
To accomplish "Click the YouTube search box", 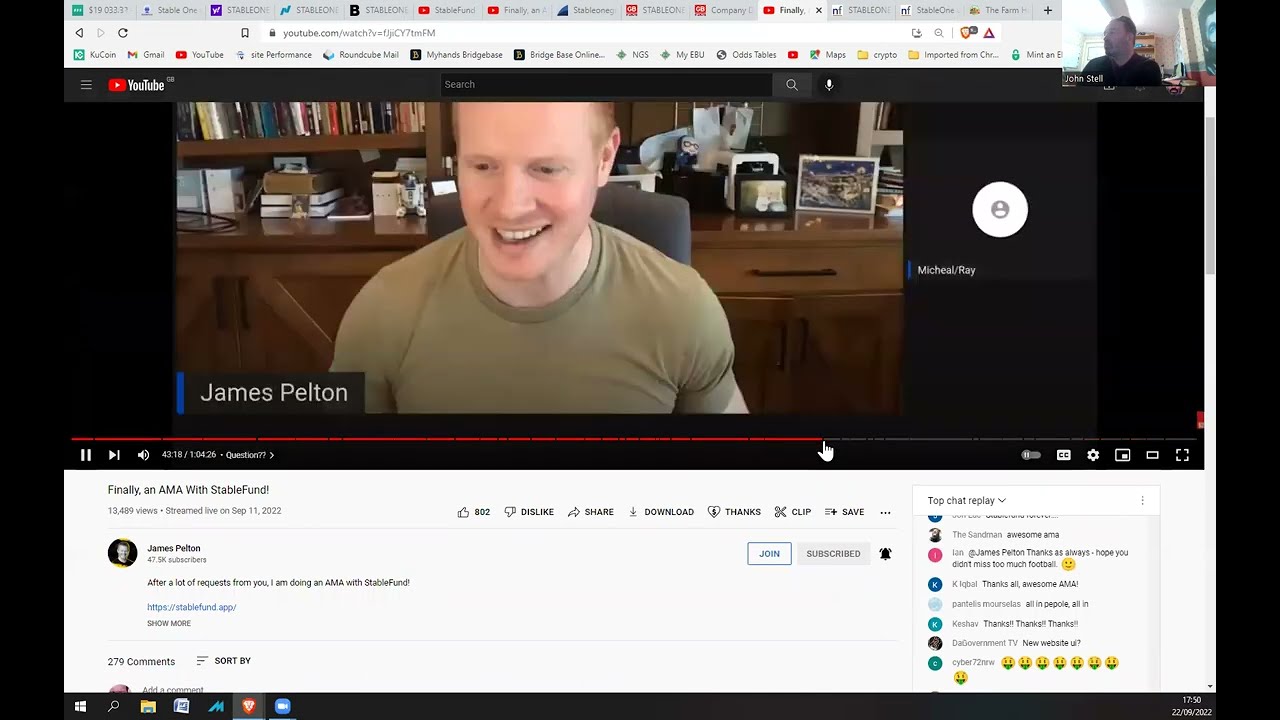I will tap(606, 84).
